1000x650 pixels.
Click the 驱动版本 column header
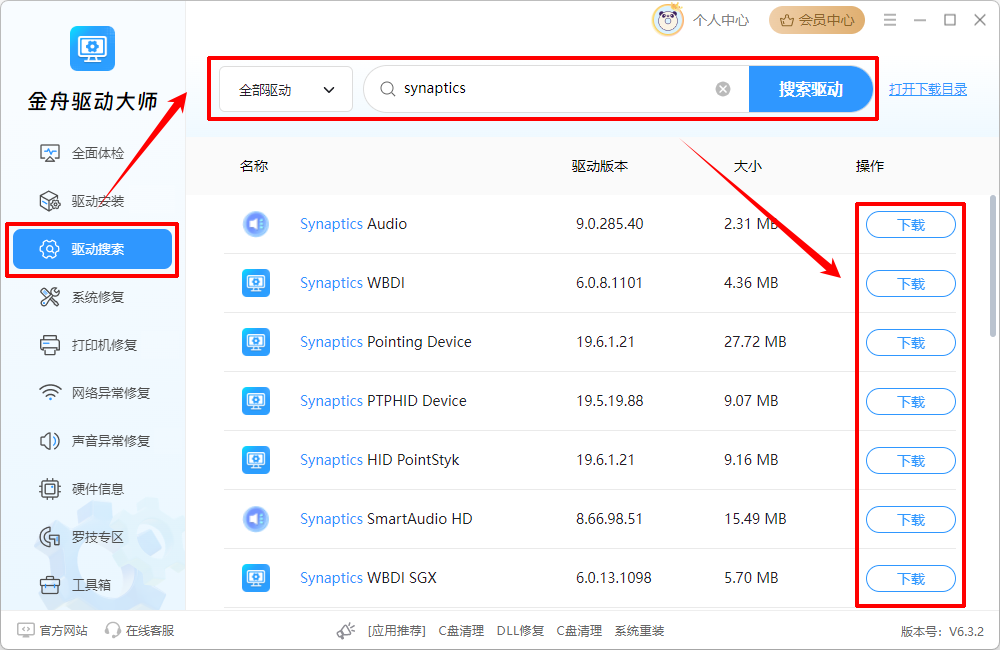pos(599,166)
